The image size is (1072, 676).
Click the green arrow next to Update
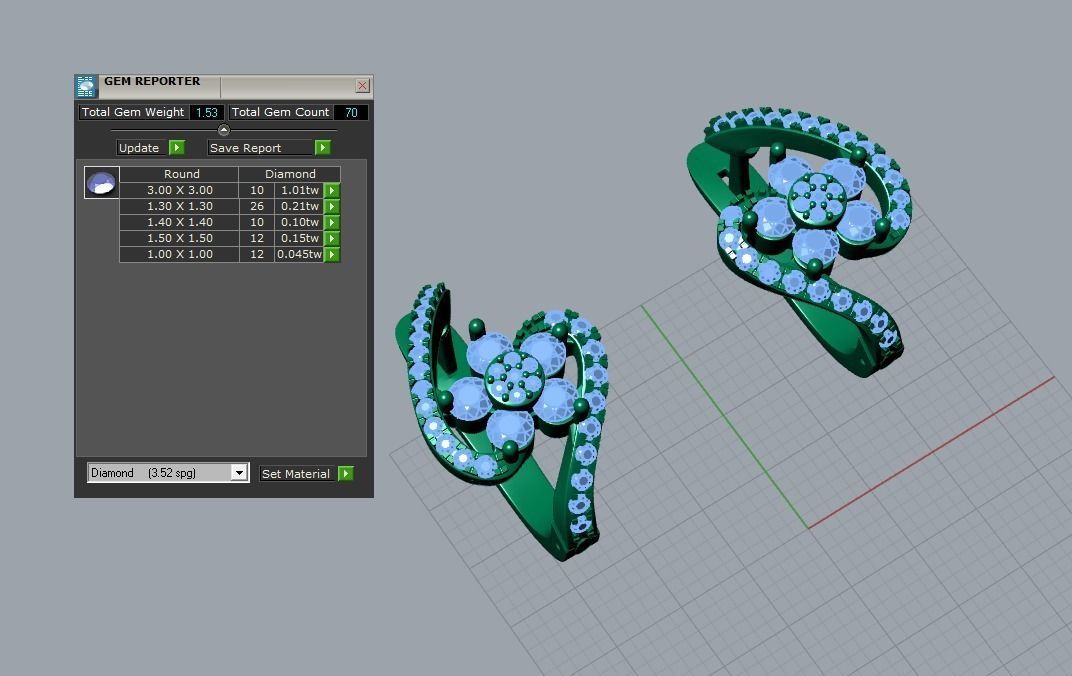coord(176,148)
